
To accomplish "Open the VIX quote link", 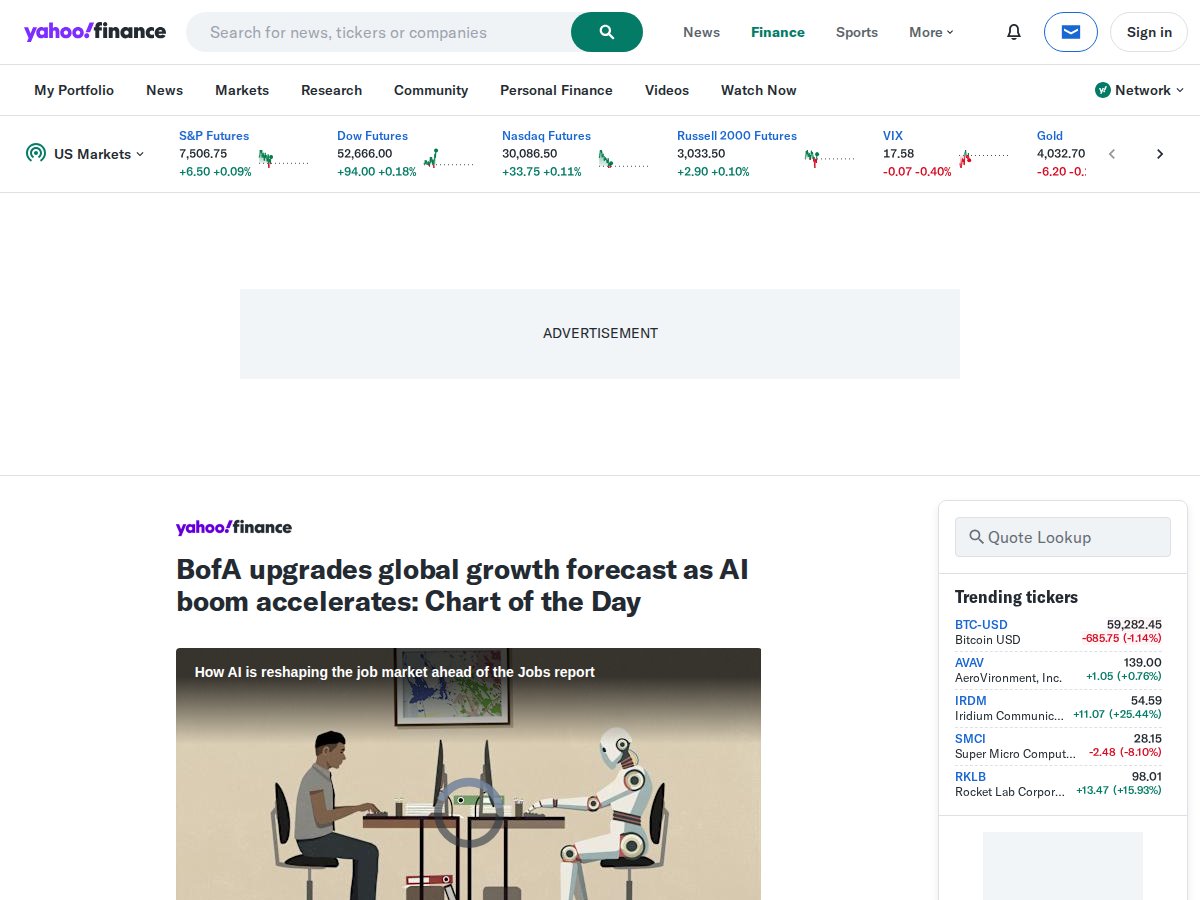I will pyautogui.click(x=893, y=136).
